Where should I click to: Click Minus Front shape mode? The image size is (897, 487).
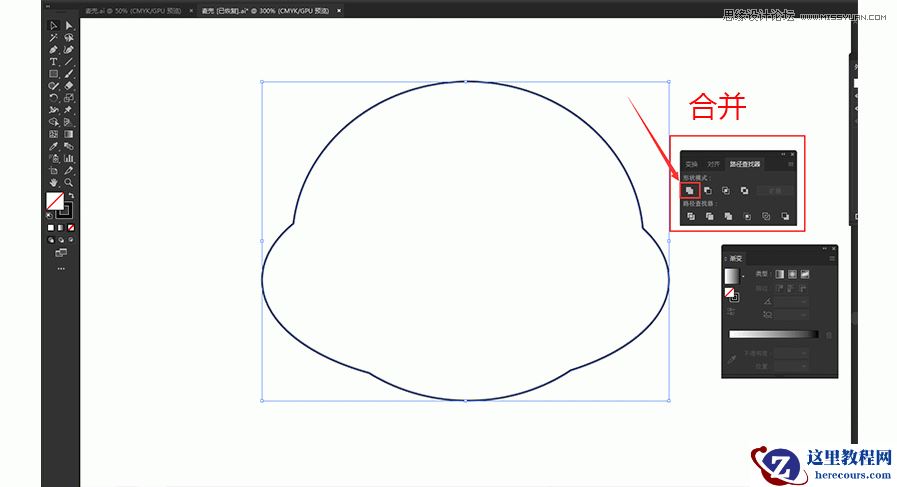(708, 191)
